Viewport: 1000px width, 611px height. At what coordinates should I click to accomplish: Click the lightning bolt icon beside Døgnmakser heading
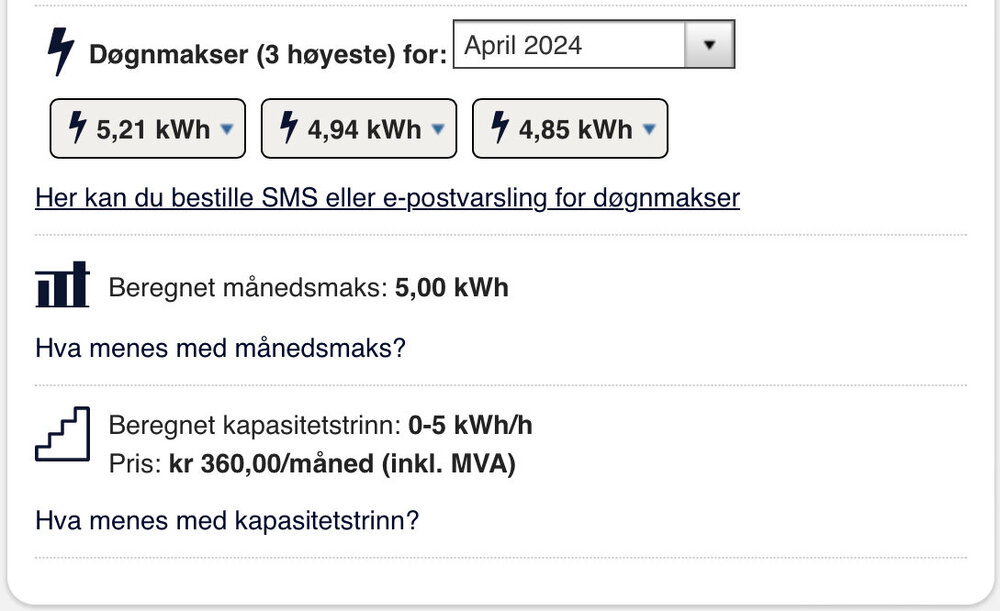(61, 51)
